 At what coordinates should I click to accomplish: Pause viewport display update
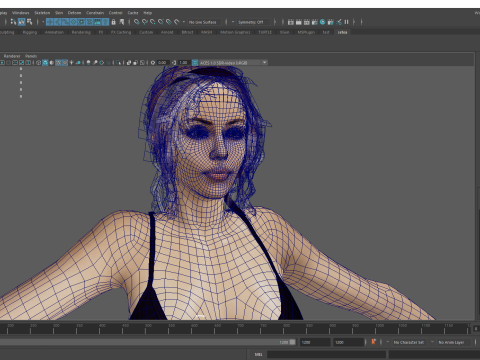click(346, 22)
